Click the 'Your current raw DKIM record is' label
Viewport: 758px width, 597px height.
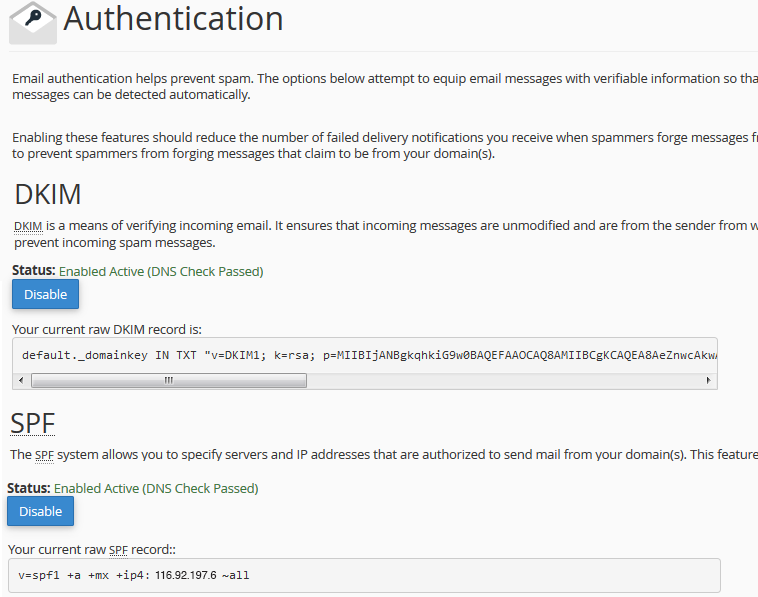coord(109,329)
